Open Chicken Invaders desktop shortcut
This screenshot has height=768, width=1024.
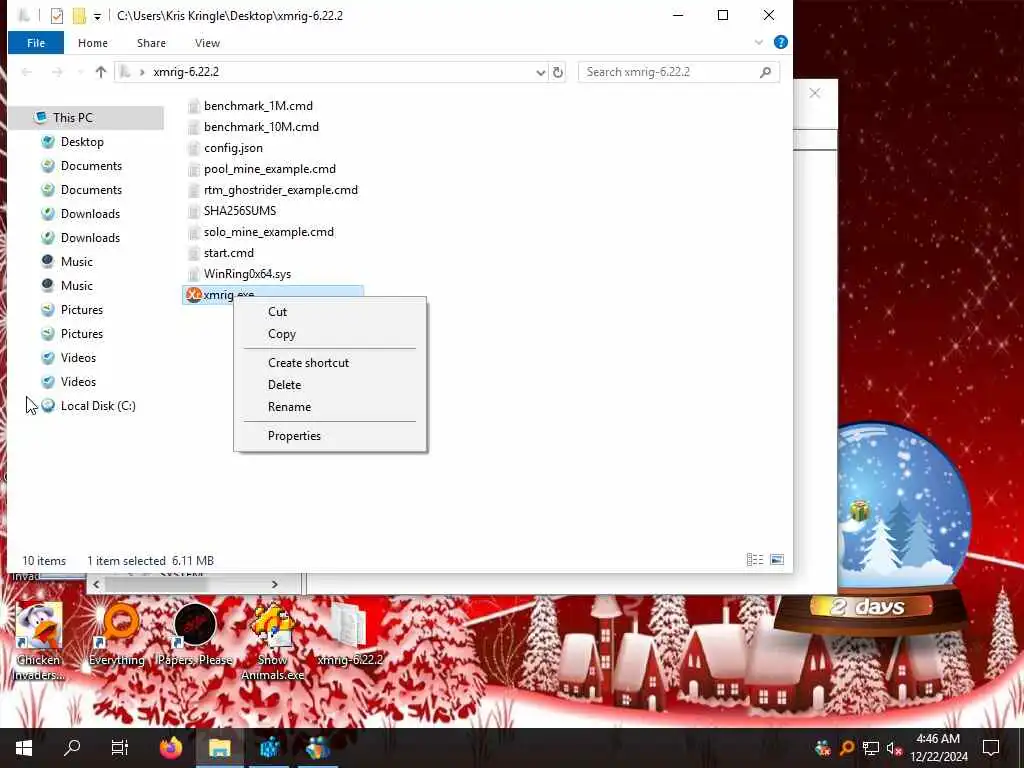39,642
